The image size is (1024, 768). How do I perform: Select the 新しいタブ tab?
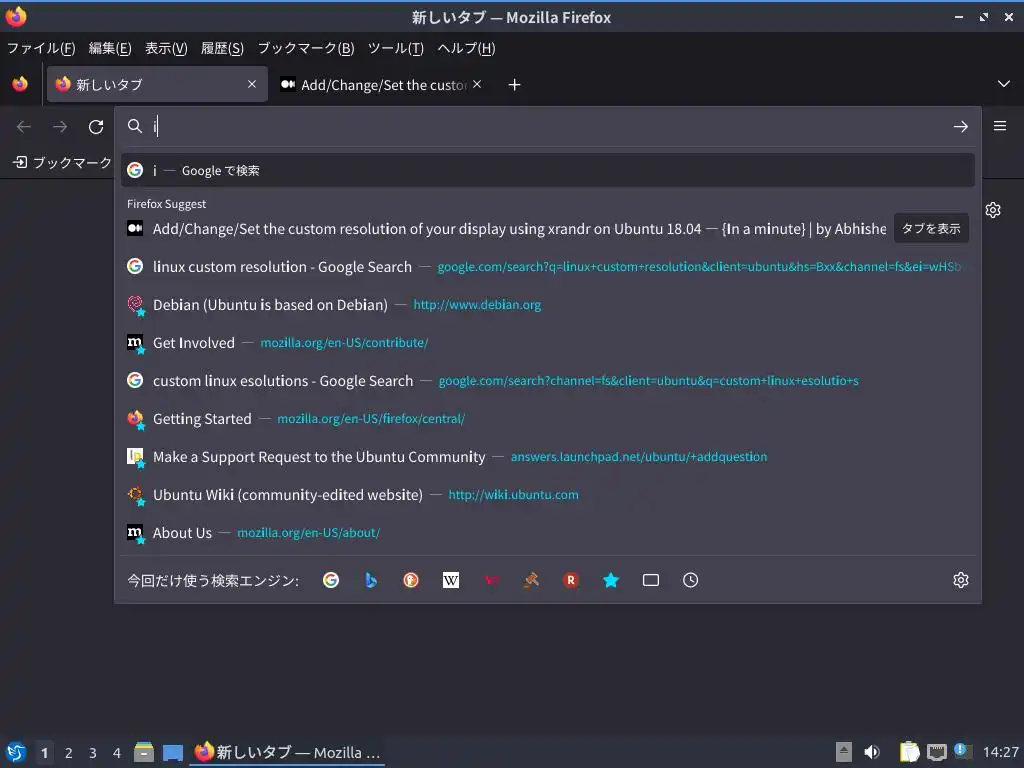point(157,84)
